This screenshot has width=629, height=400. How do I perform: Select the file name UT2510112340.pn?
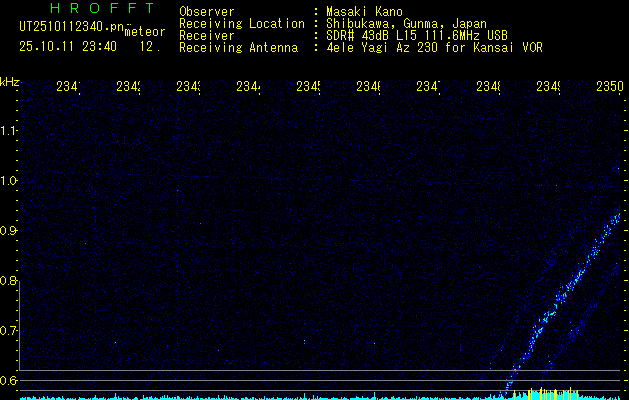click(x=71, y=27)
